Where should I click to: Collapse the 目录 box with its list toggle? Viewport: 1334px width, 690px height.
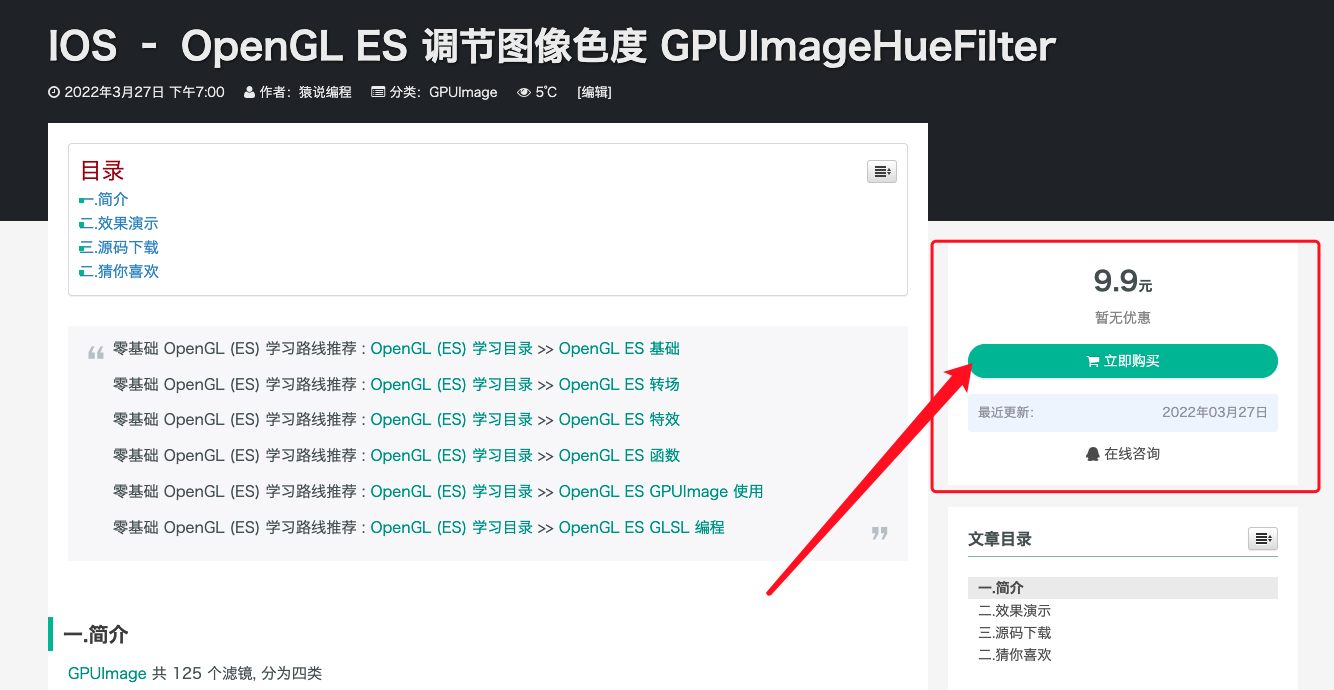(x=881, y=171)
